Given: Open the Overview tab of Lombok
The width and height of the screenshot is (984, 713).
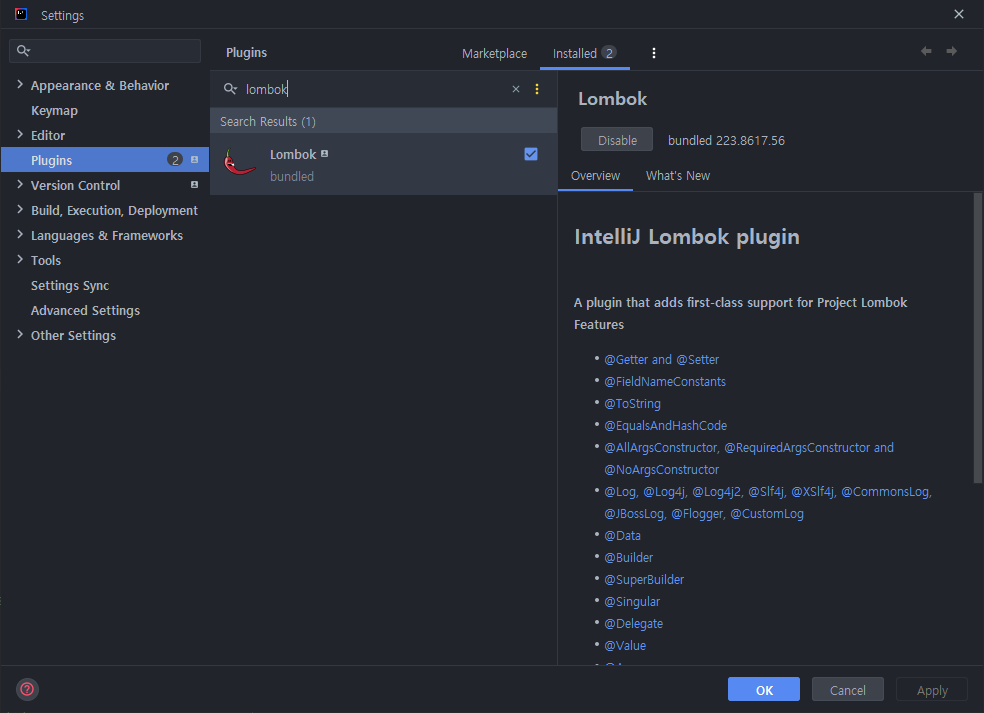Looking at the screenshot, I should coord(595,176).
